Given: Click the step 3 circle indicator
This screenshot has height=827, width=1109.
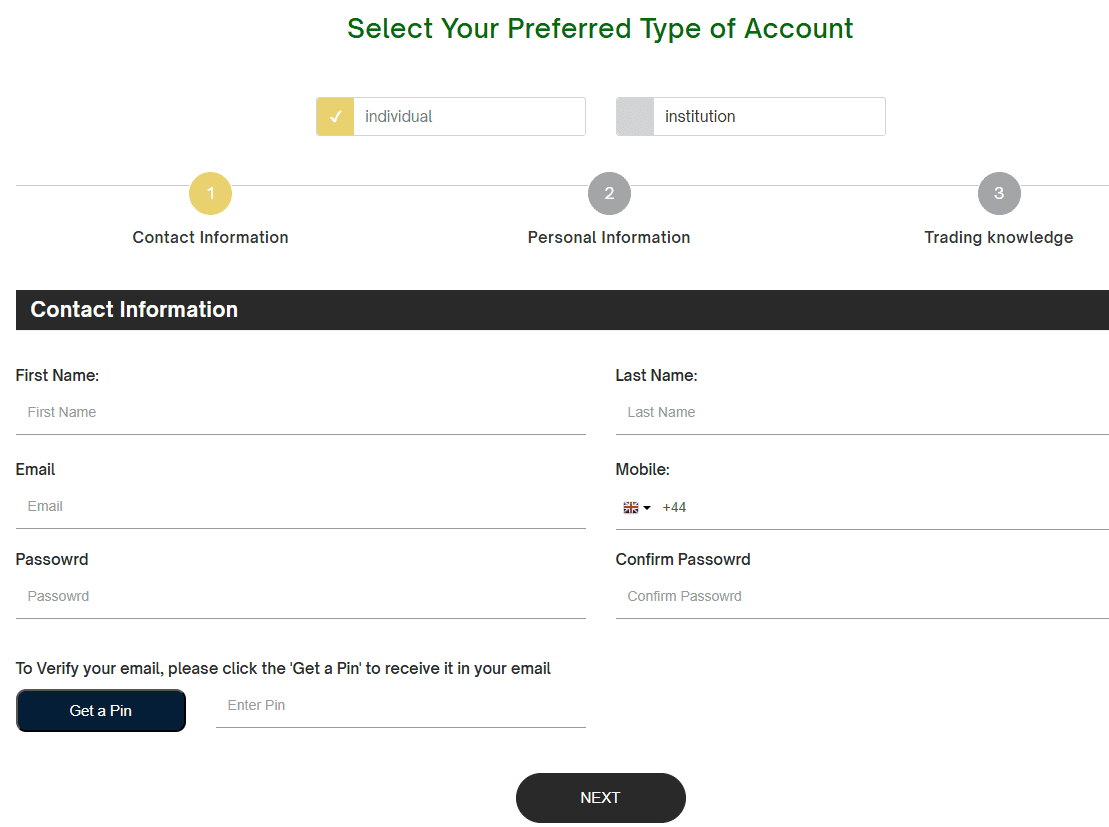Looking at the screenshot, I should click(x=998, y=193).
